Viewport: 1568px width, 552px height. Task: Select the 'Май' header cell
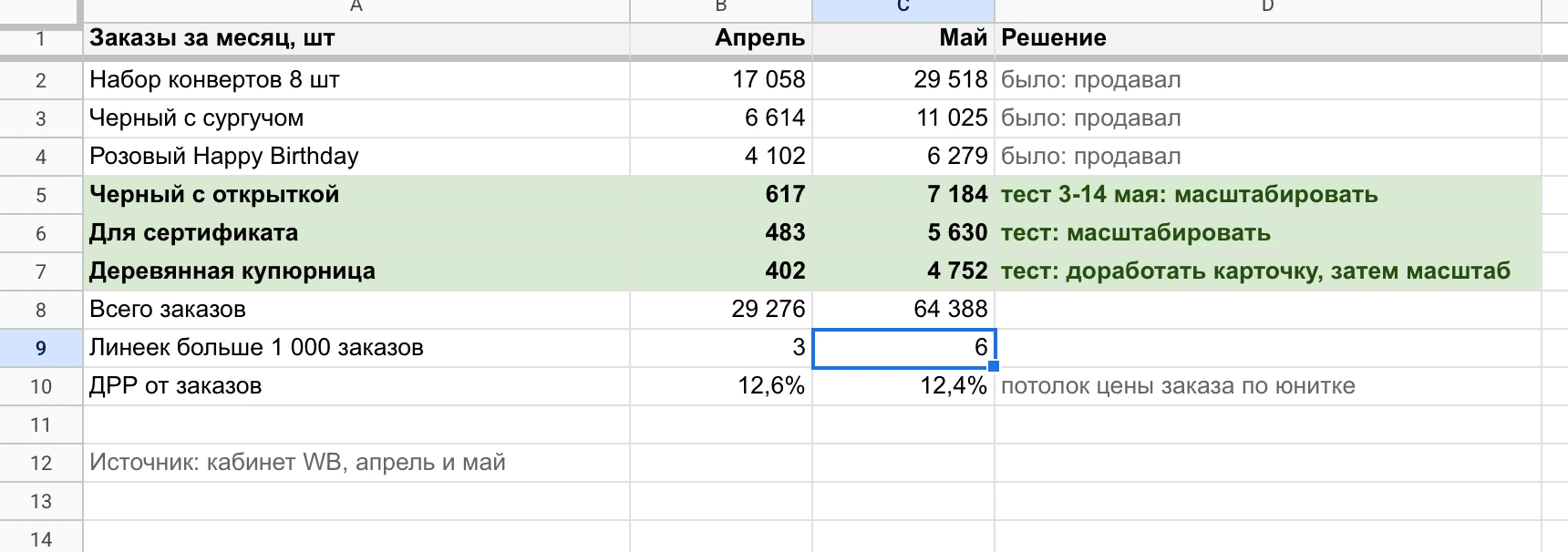(x=903, y=38)
